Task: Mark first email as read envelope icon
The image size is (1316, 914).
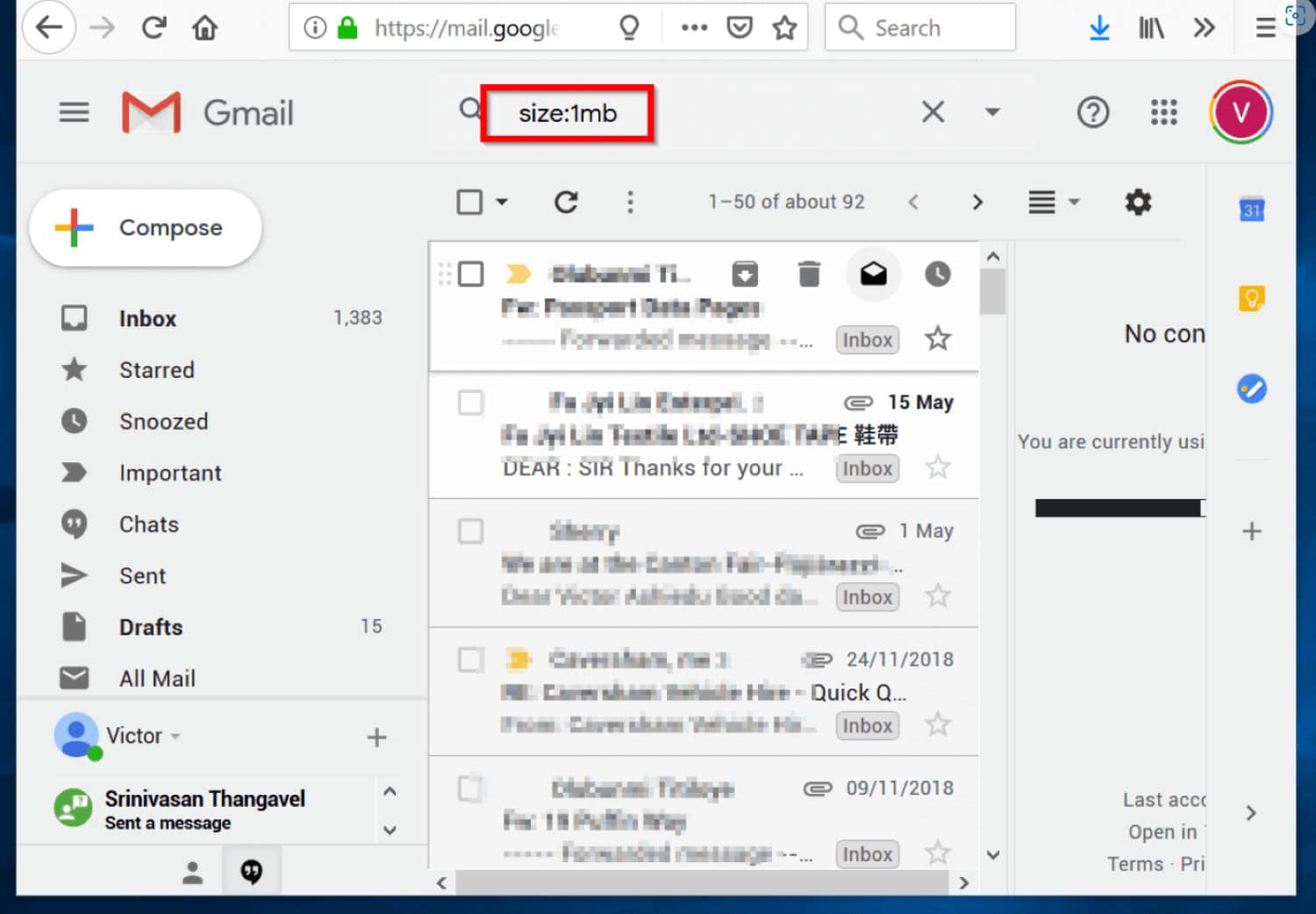Action: click(x=873, y=275)
